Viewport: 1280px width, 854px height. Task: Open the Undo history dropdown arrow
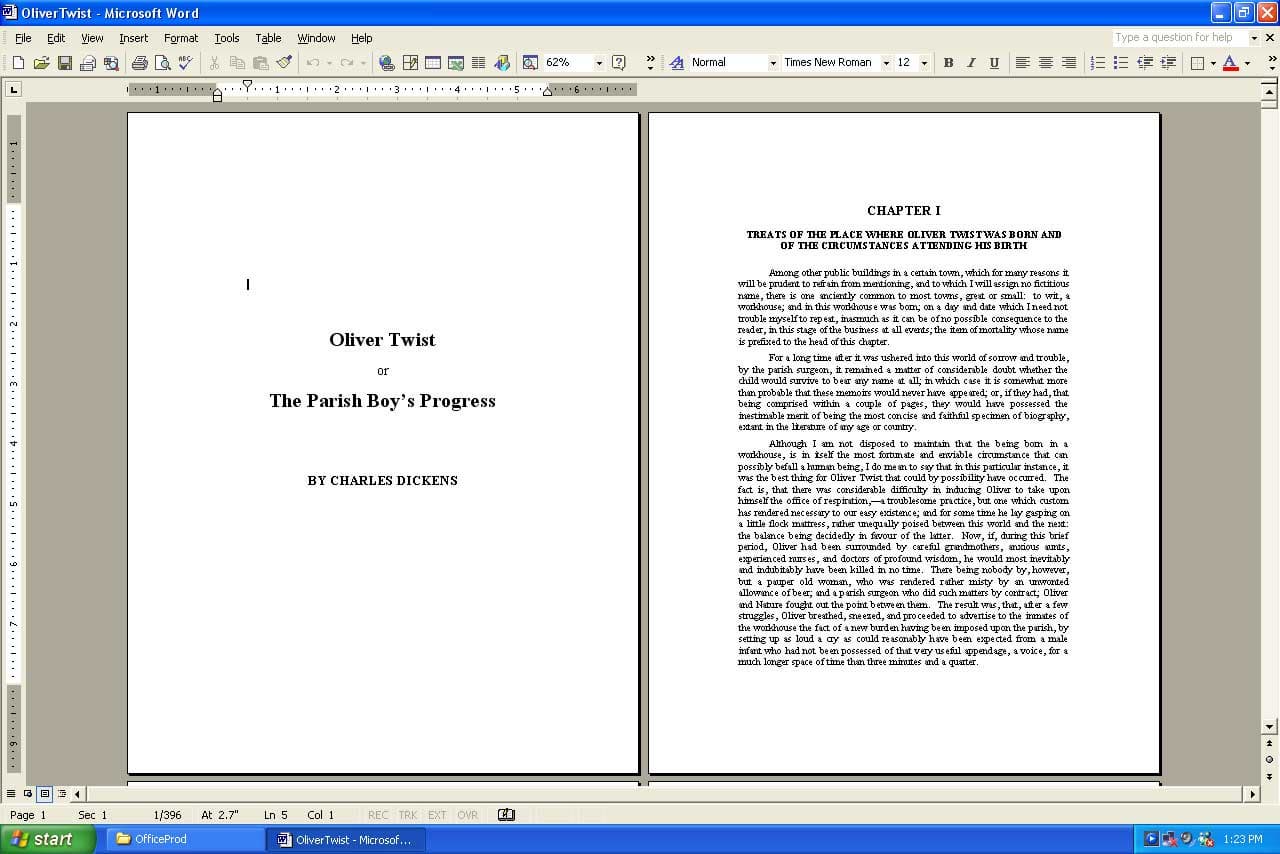click(x=328, y=63)
